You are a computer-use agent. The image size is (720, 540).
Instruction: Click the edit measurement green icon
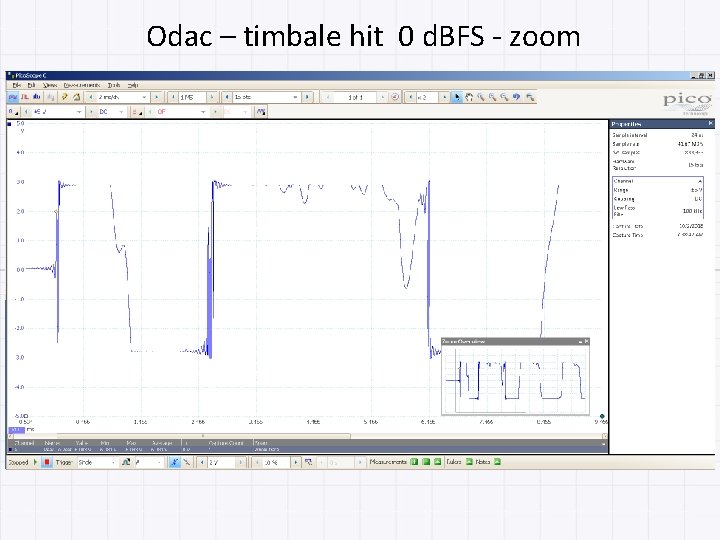coord(426,462)
